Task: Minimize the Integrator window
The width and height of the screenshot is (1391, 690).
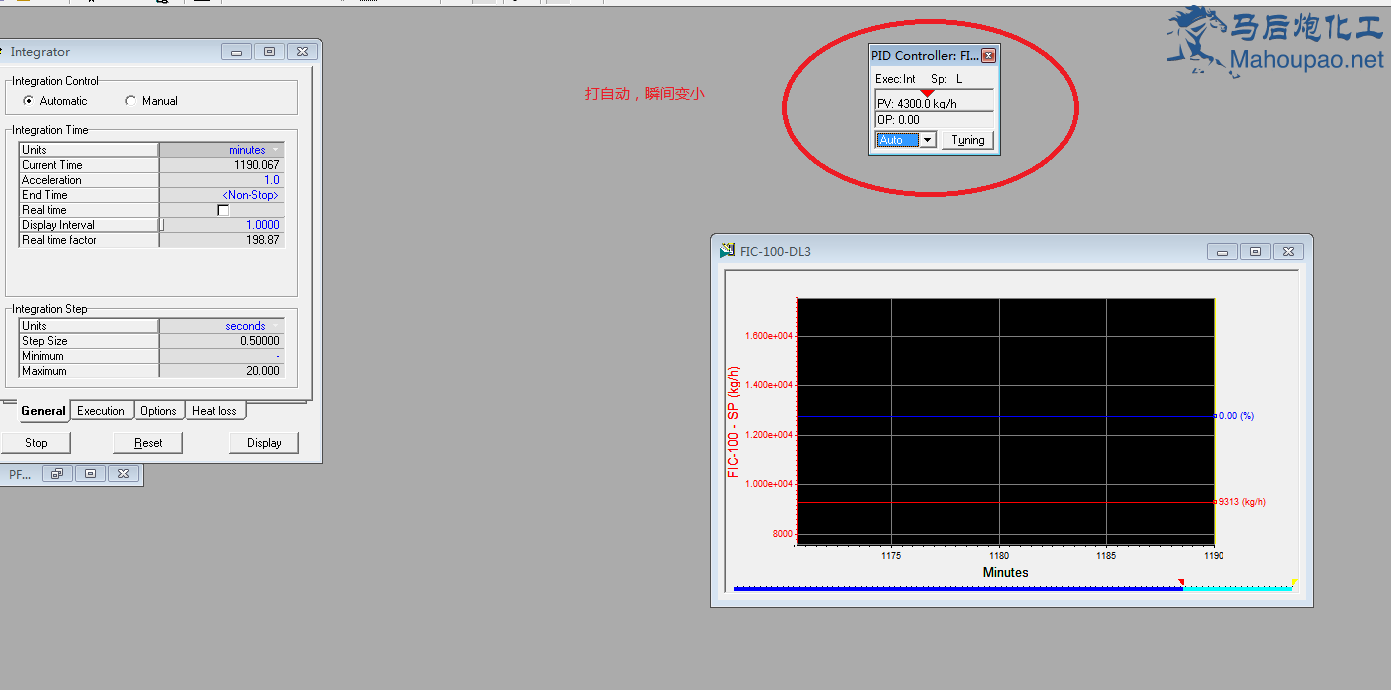Action: tap(237, 52)
